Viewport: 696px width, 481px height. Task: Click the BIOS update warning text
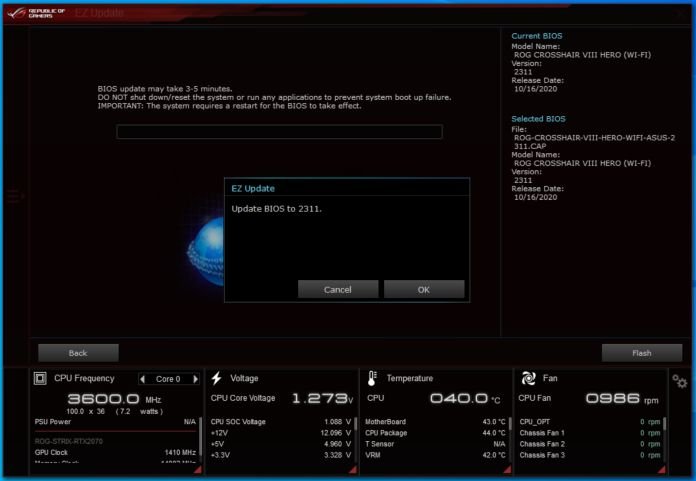(274, 97)
